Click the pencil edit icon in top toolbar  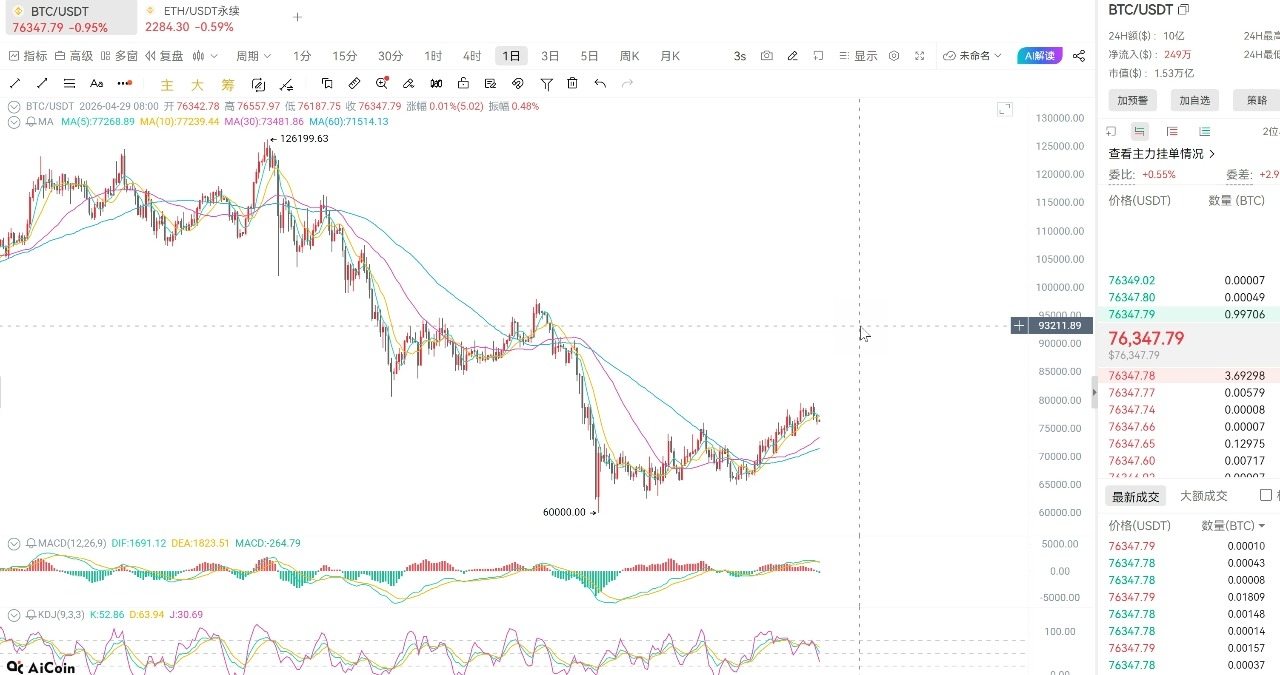[x=793, y=56]
